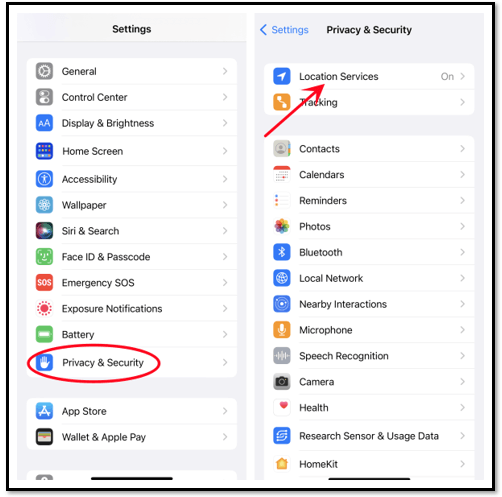502x497 pixels.
Task: Tap the Camera icon
Action: (x=282, y=382)
